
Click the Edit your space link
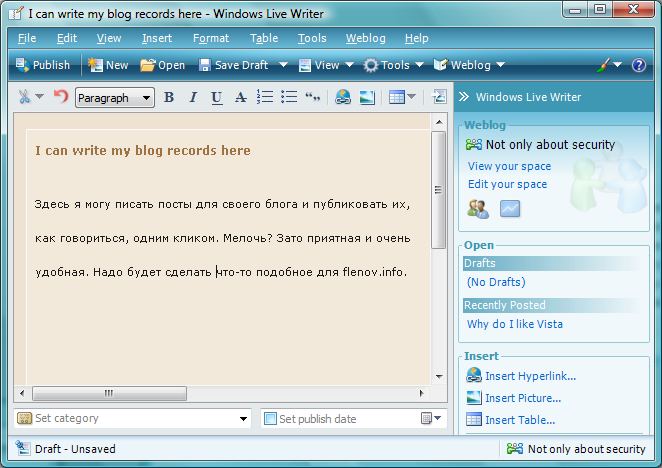(507, 184)
